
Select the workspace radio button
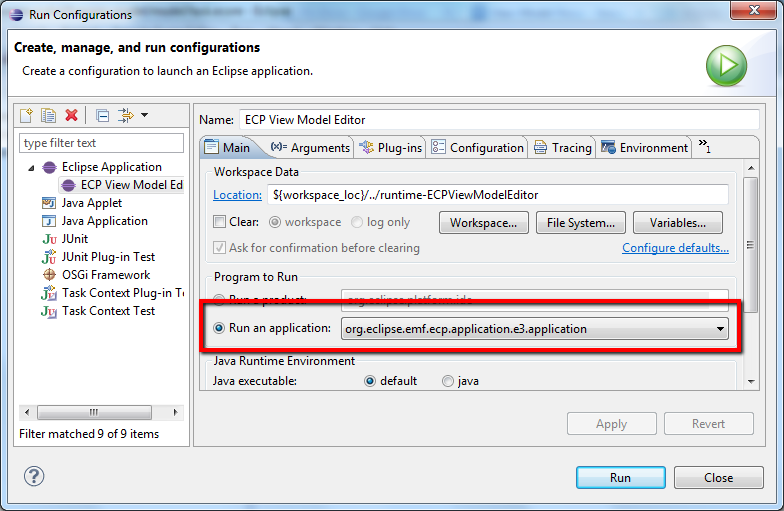[274, 222]
